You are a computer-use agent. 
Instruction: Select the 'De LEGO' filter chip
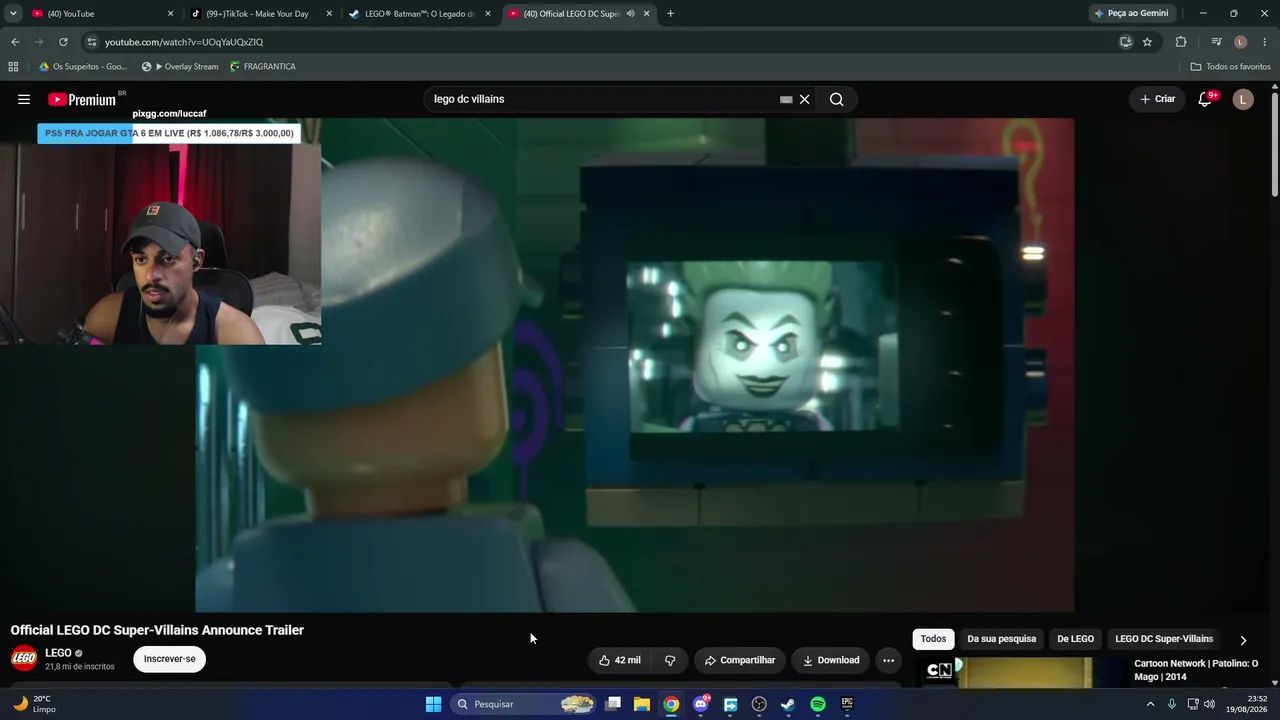tap(1075, 639)
